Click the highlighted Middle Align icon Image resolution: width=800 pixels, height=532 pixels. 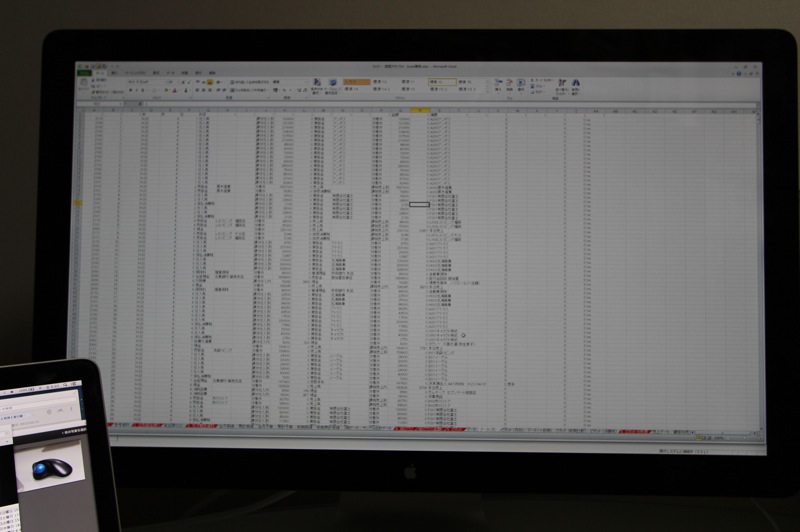[209, 82]
